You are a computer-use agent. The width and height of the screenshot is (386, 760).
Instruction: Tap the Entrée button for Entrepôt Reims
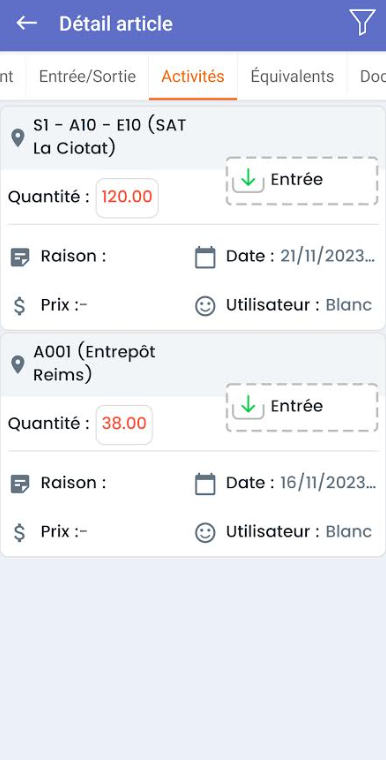[302, 407]
